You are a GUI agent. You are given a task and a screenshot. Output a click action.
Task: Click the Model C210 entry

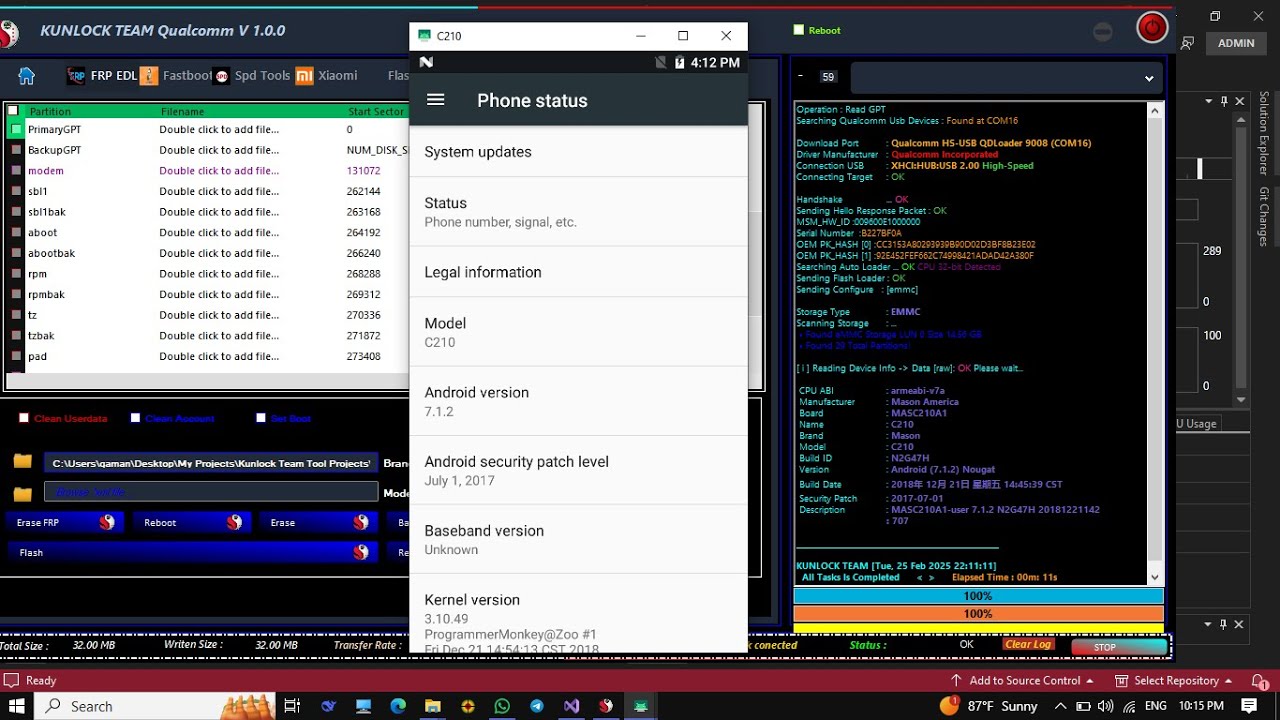[x=578, y=332]
